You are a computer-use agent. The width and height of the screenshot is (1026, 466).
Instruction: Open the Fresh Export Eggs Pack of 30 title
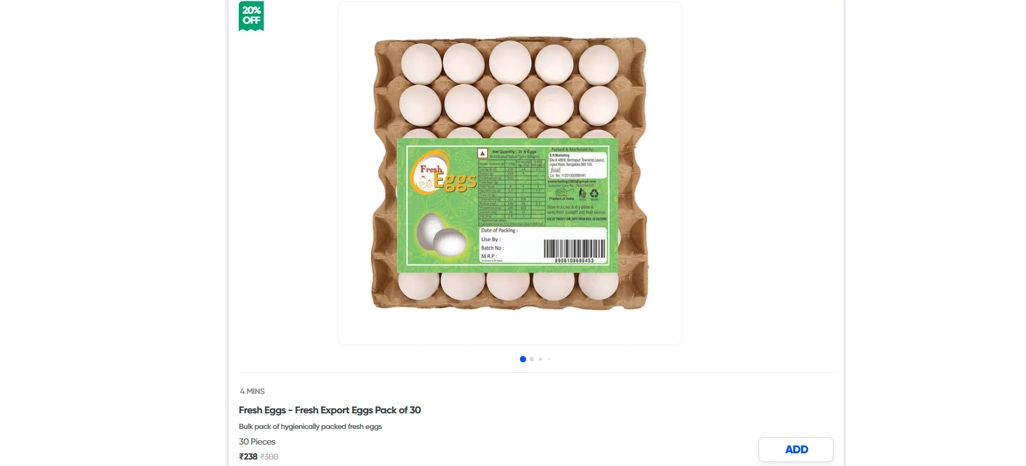point(329,410)
